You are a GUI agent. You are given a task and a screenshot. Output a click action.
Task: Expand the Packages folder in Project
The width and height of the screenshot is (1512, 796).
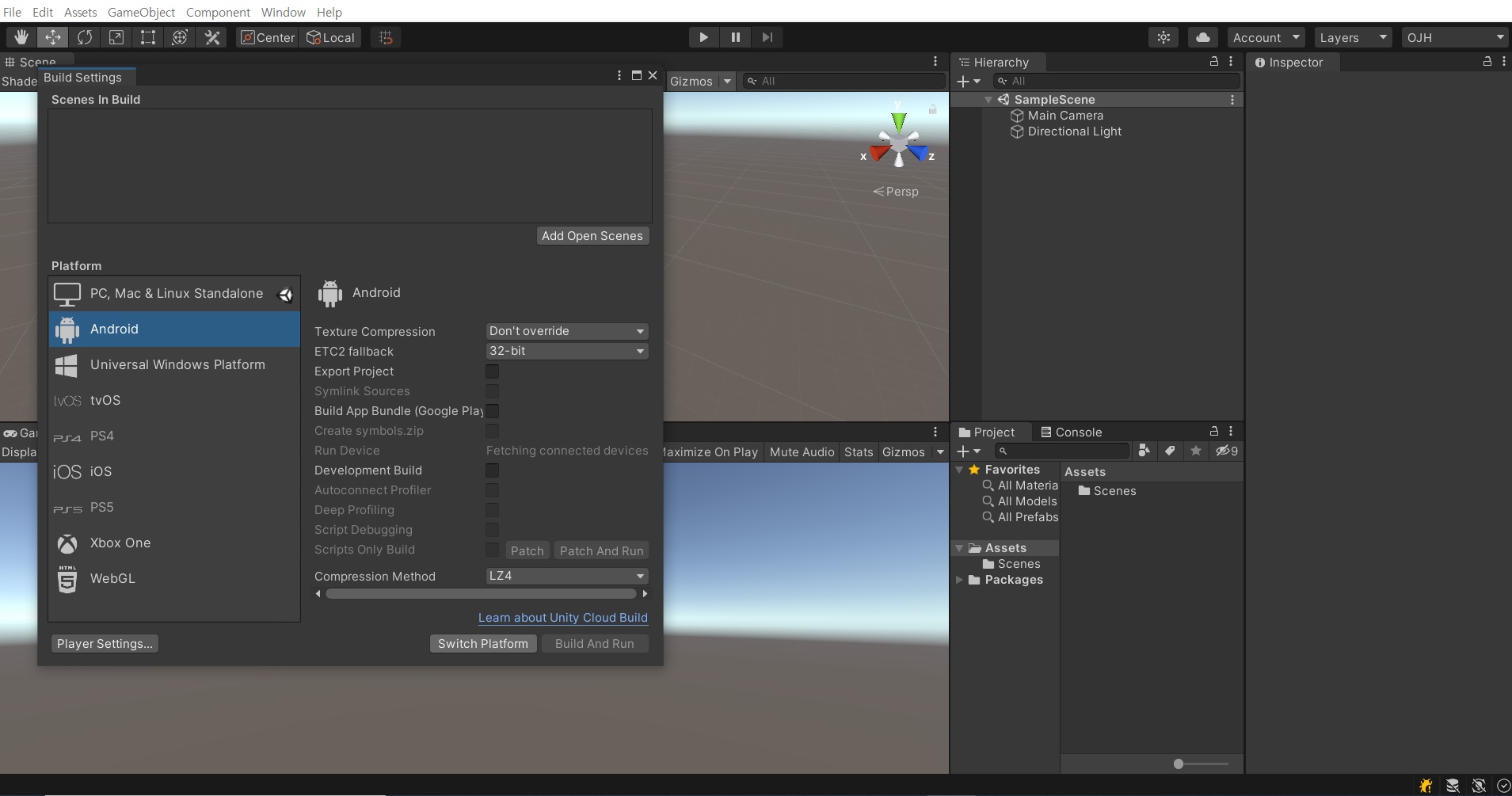[x=959, y=580]
